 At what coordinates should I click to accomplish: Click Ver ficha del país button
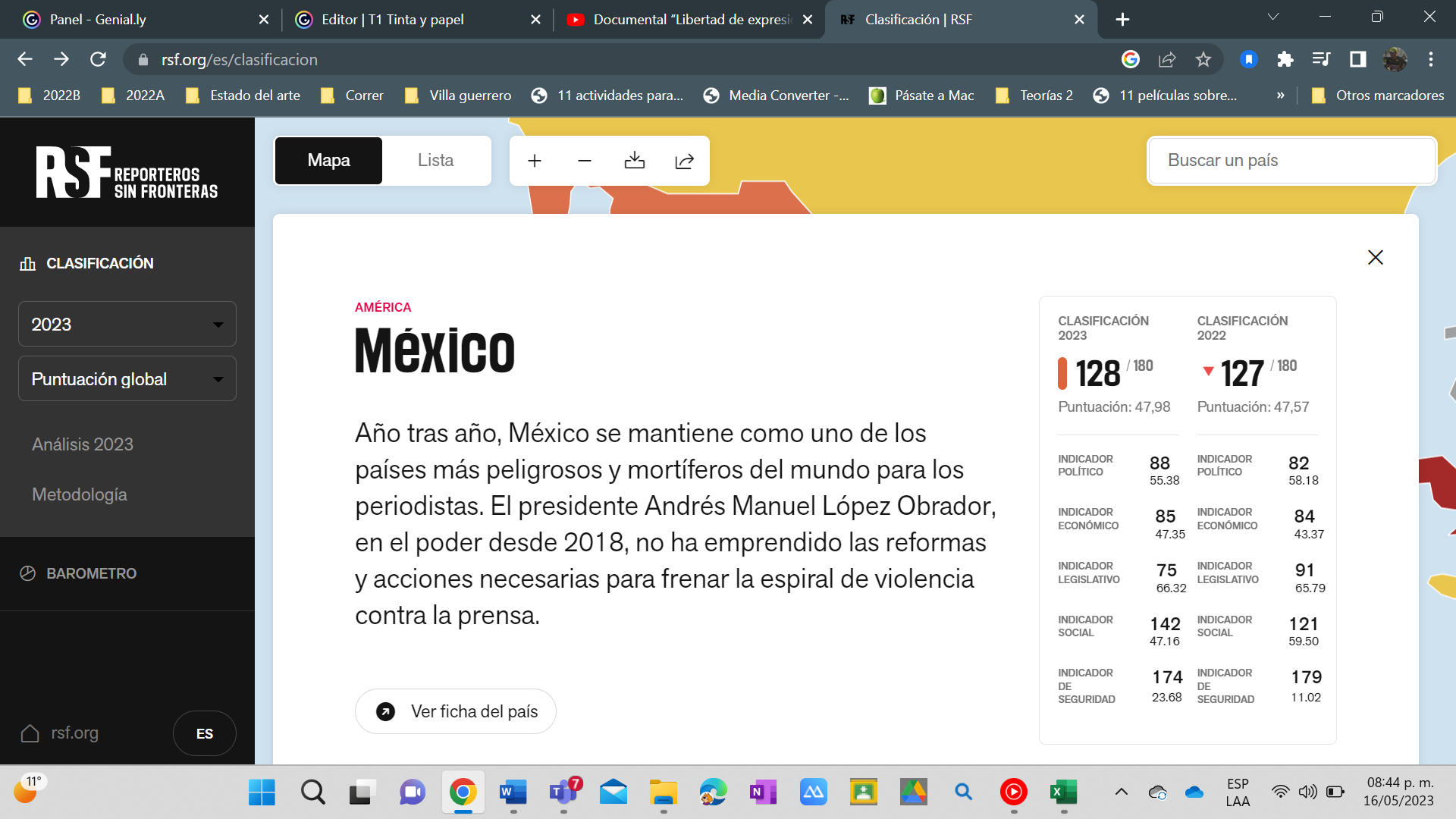456,711
